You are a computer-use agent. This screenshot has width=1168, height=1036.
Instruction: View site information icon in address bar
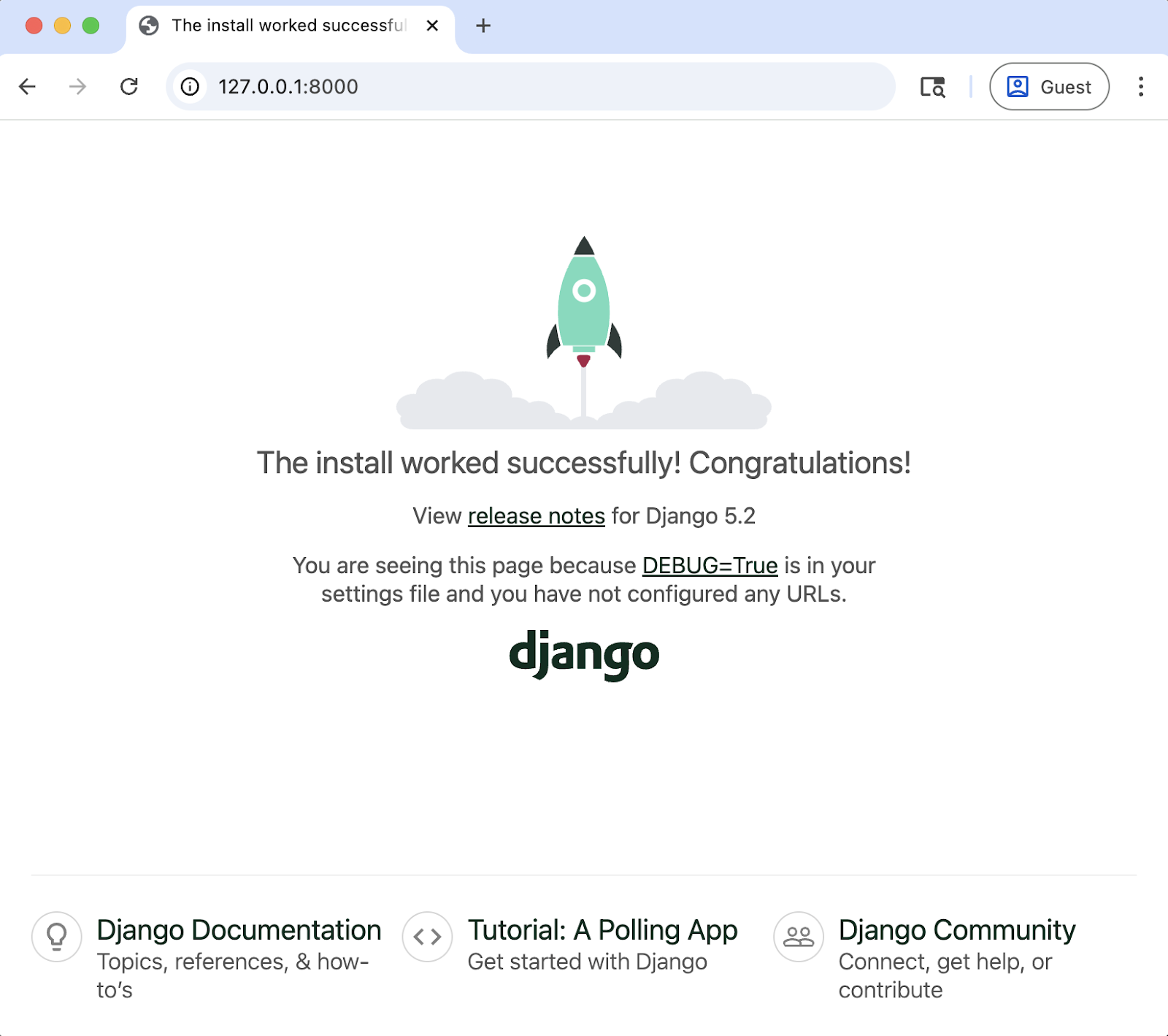190,87
